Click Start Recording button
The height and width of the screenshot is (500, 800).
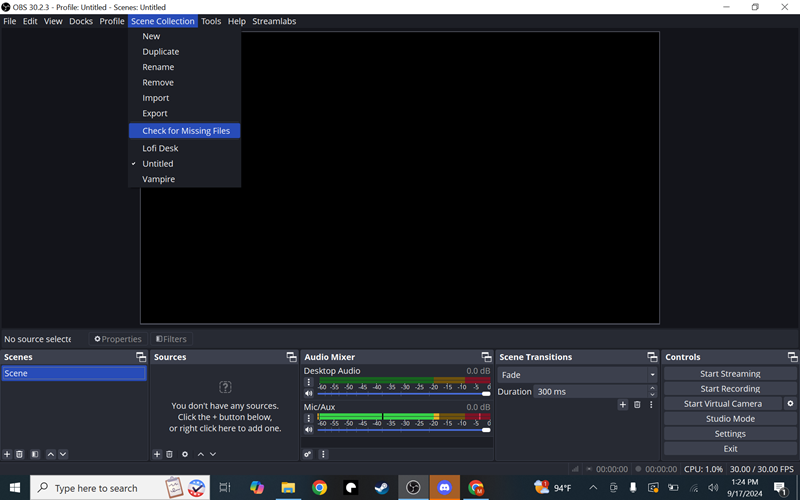[730, 389]
